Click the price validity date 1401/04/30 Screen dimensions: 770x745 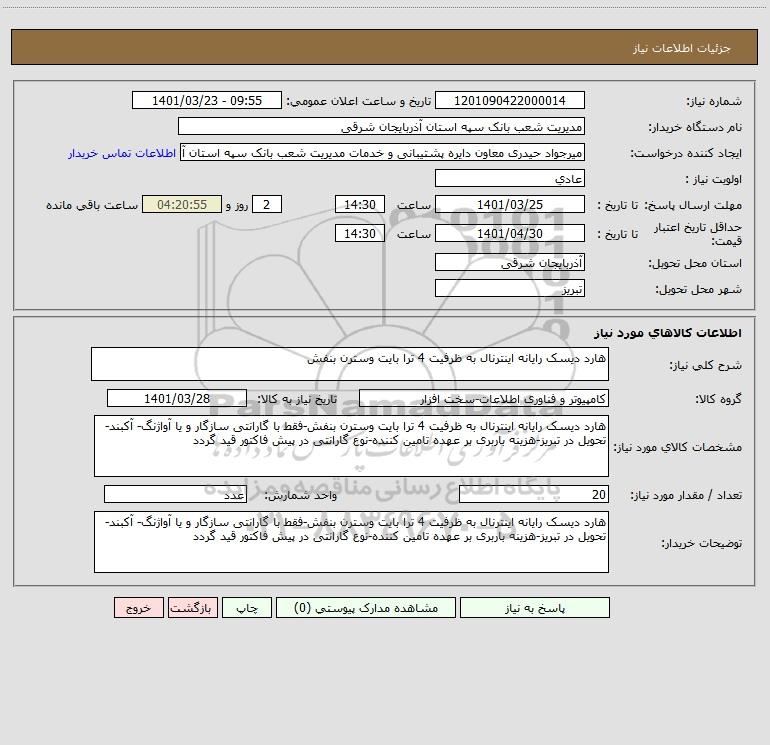click(x=510, y=233)
